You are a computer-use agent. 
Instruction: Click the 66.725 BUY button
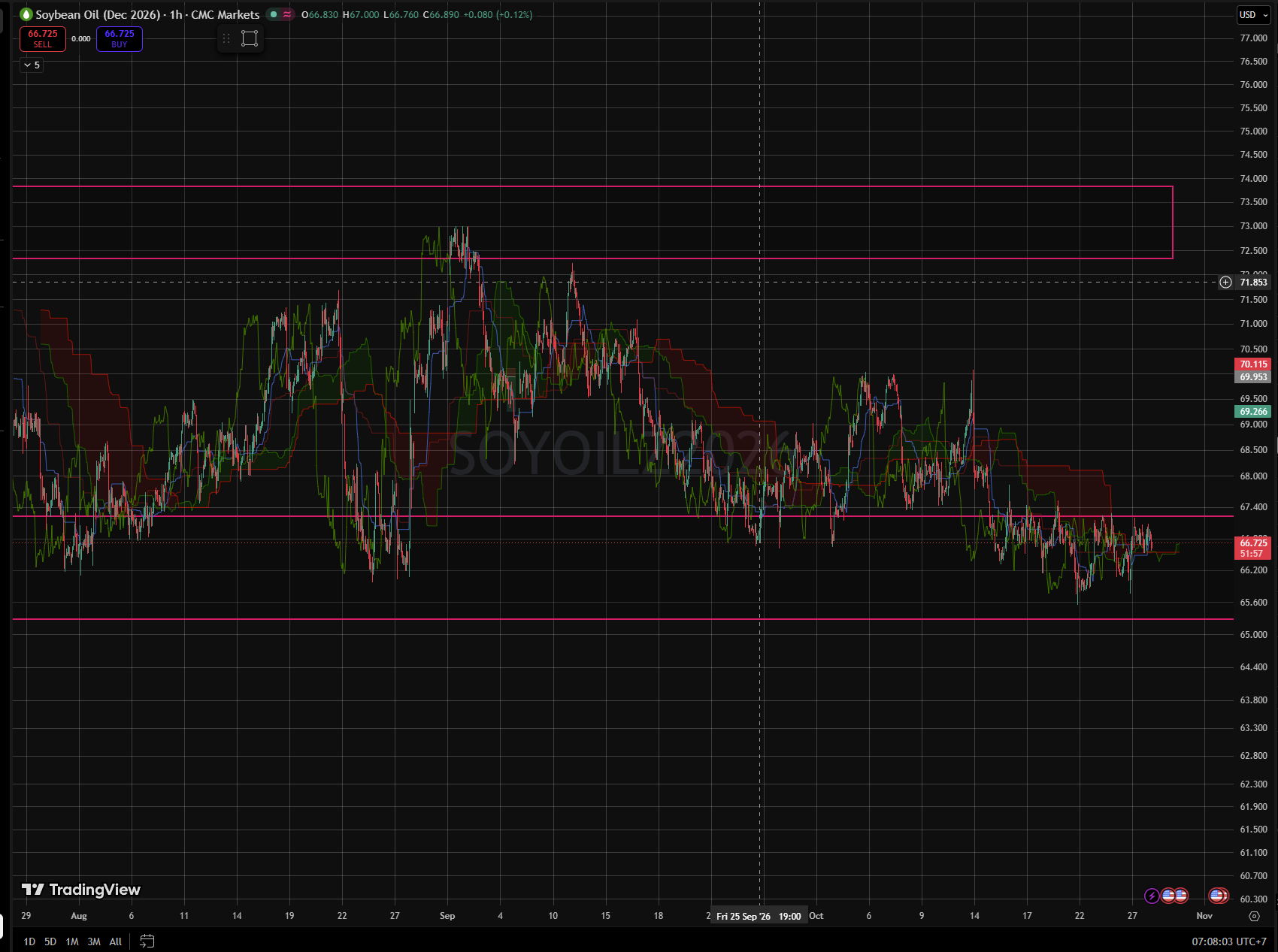(x=120, y=39)
